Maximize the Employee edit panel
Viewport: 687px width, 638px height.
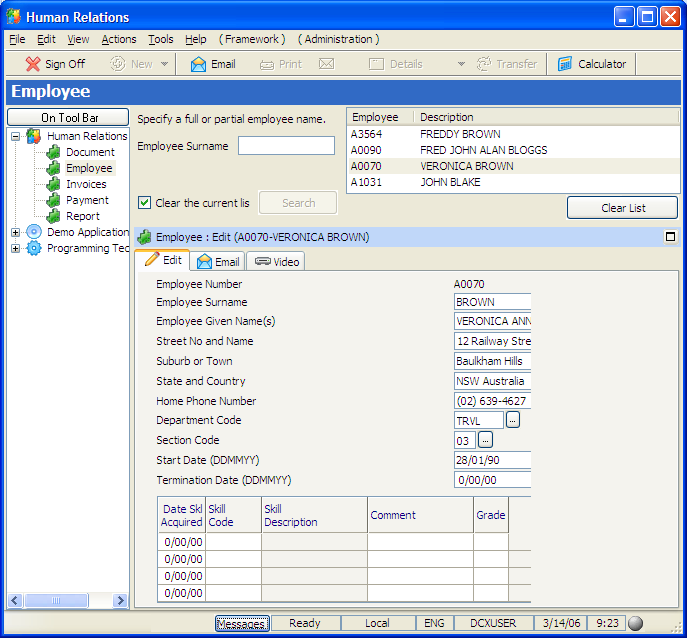(x=670, y=237)
